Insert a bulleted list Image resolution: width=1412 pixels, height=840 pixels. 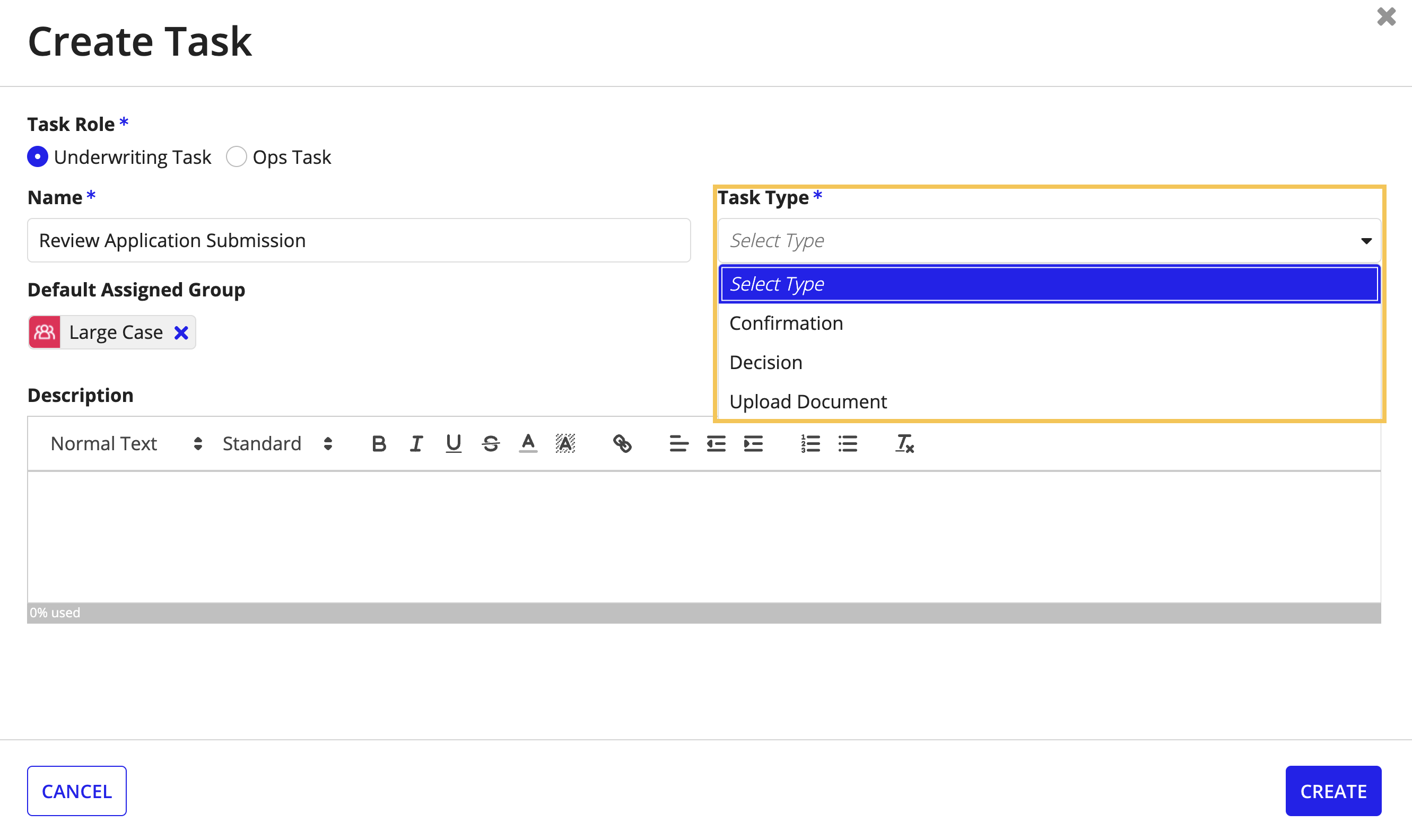tap(848, 444)
